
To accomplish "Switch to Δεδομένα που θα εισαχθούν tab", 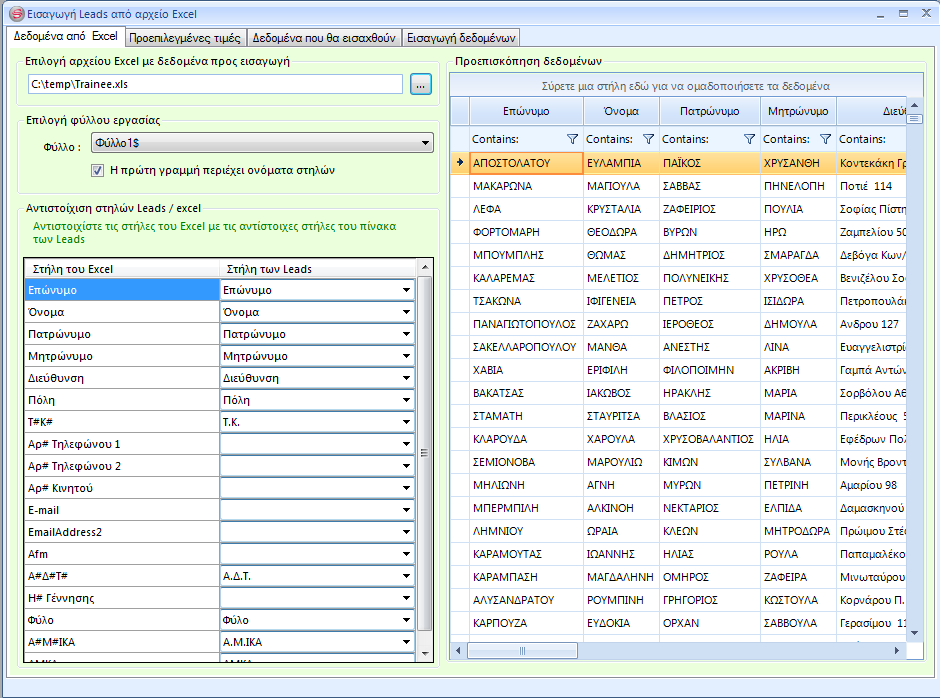I will click(x=324, y=38).
